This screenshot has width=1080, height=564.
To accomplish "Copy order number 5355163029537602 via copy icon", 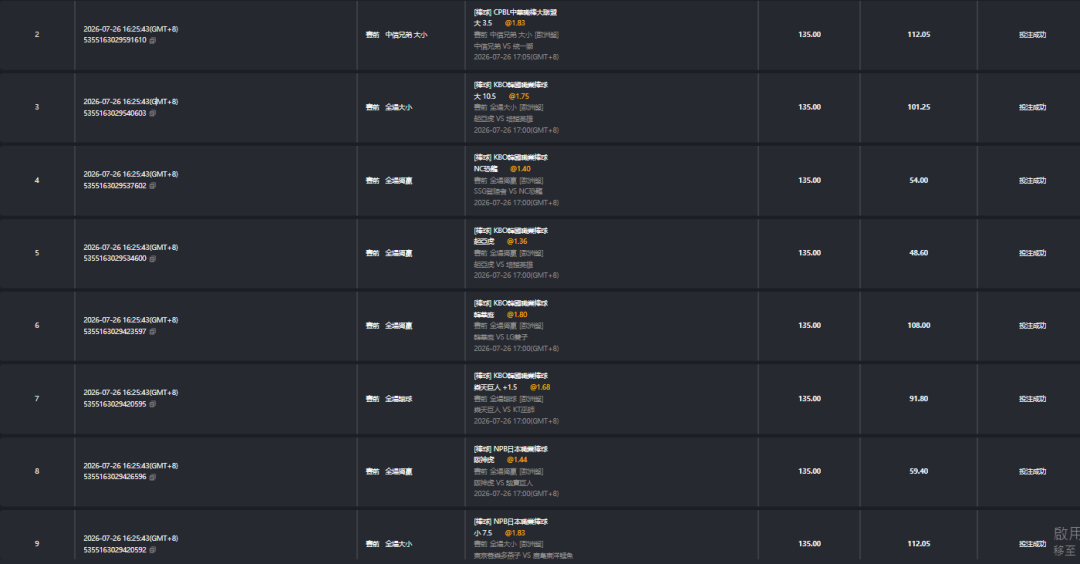I will coord(153,186).
